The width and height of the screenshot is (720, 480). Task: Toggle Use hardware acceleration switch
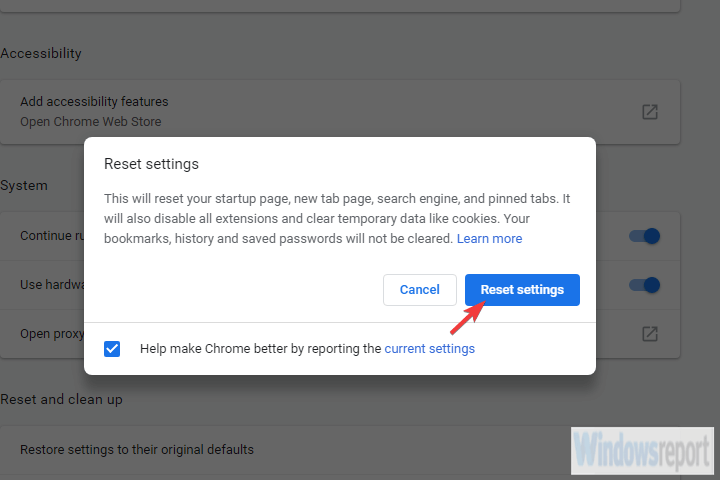pos(644,285)
